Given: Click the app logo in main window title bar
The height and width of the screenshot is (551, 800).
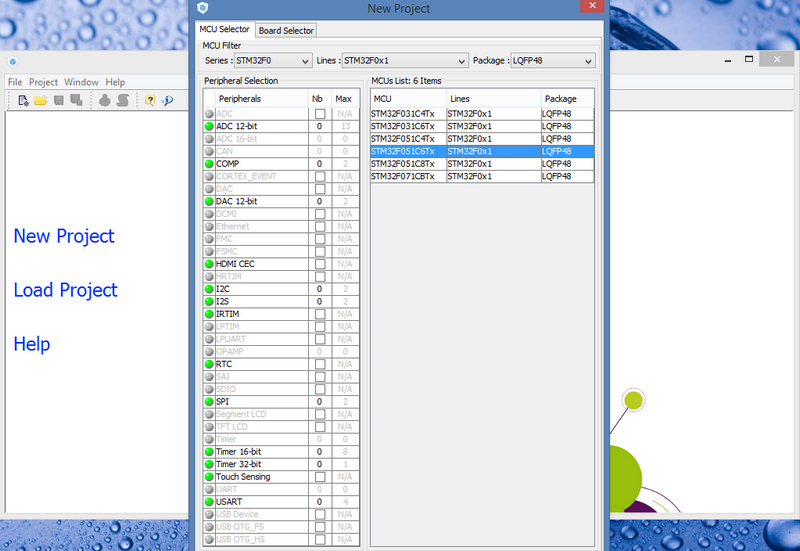Looking at the screenshot, I should 13,62.
